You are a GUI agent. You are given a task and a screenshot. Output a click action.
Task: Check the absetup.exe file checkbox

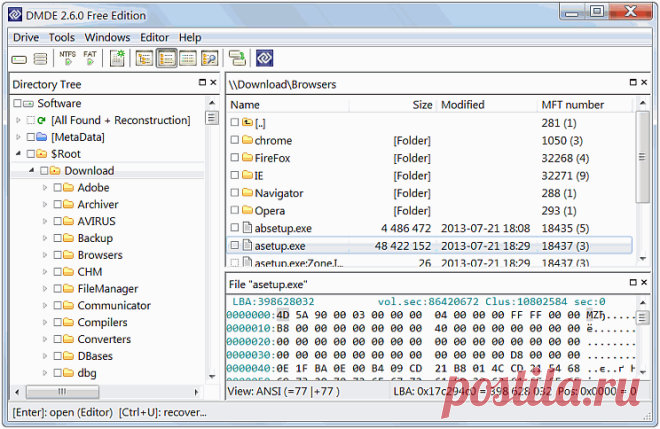pos(235,228)
